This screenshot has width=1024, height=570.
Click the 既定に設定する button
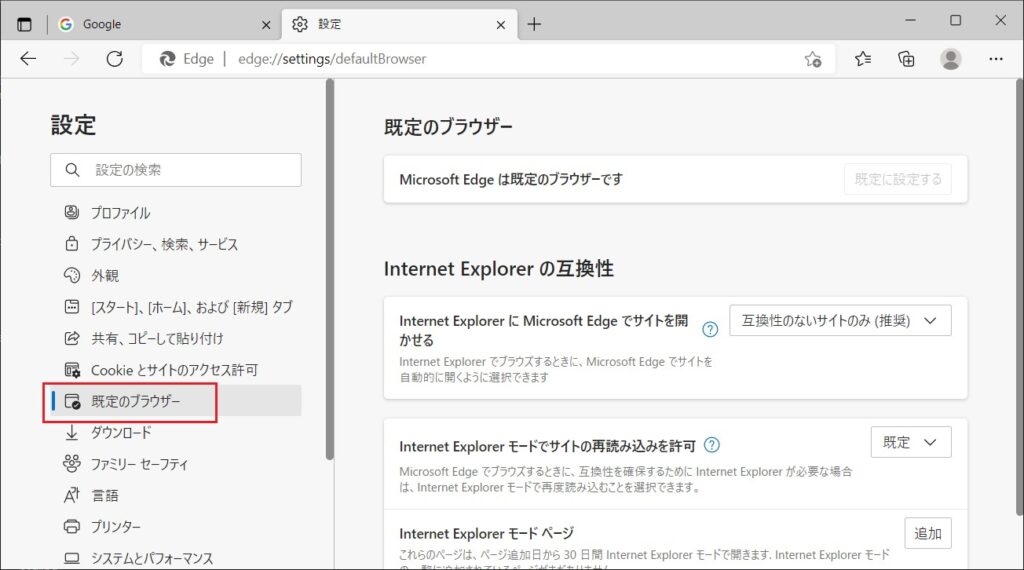(898, 179)
